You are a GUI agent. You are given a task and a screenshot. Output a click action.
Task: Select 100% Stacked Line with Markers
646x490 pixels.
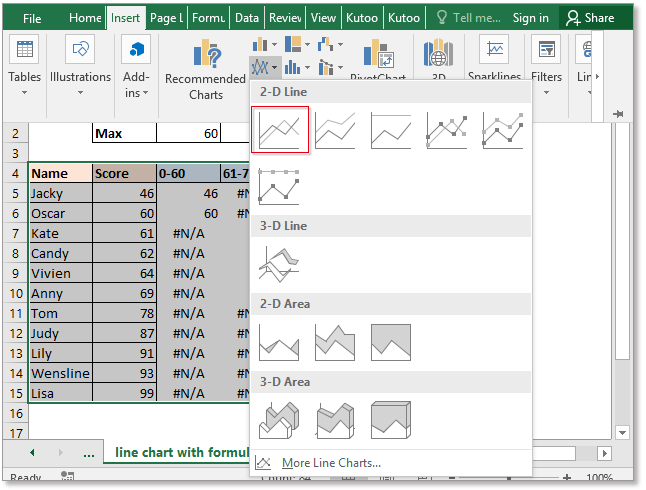click(279, 186)
